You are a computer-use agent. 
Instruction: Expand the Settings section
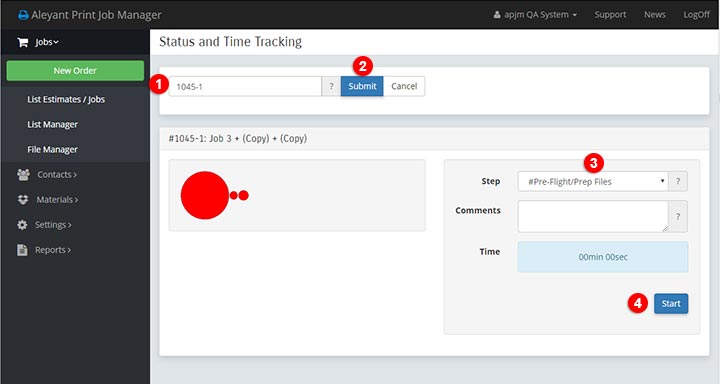click(53, 225)
